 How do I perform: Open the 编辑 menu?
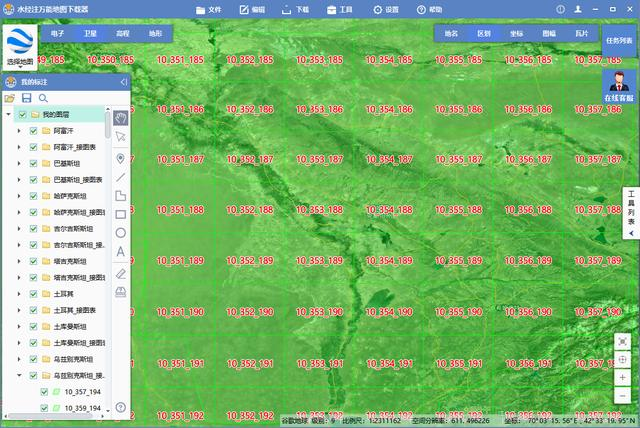pyautogui.click(x=252, y=10)
